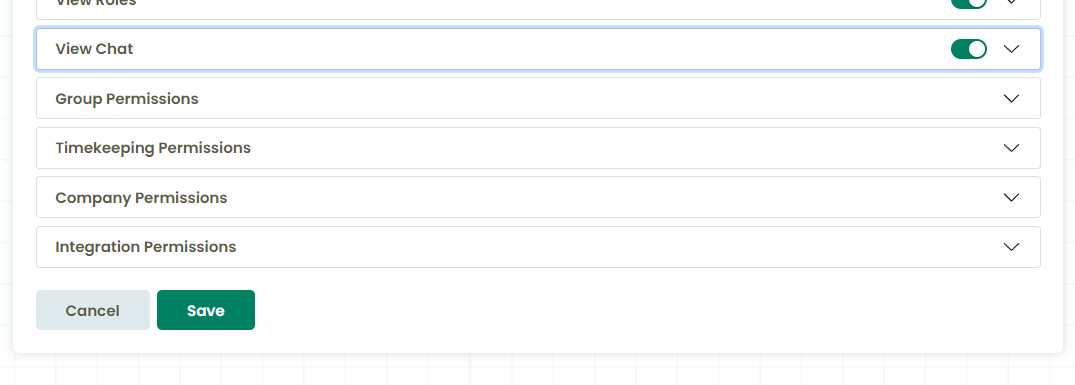This screenshot has width=1075, height=385.
Task: Open the Timekeeping Permissions chevron
Action: point(1011,148)
